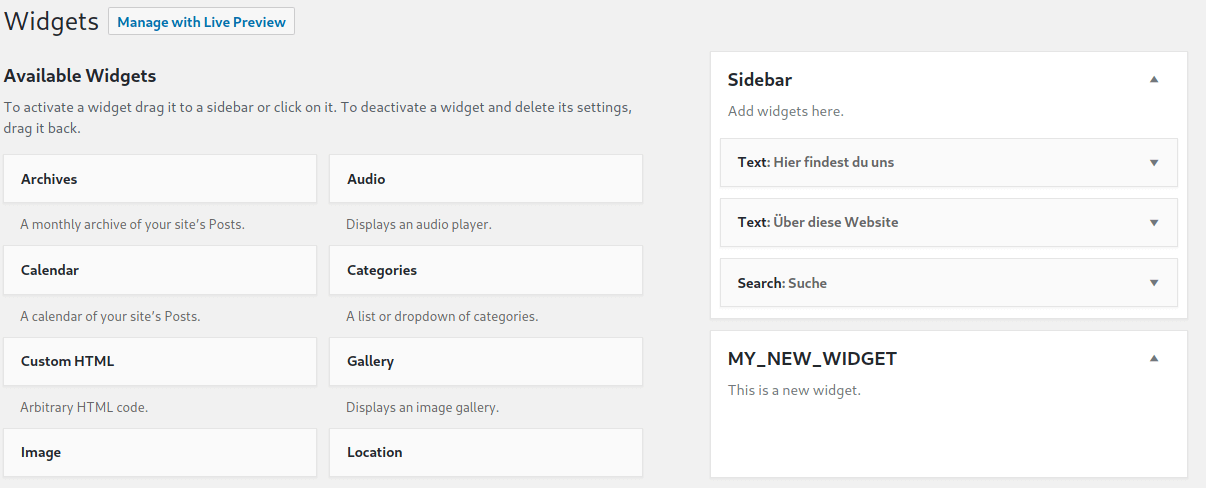Pick the Image widget
Viewport: 1206px width, 488px height.
click(160, 452)
